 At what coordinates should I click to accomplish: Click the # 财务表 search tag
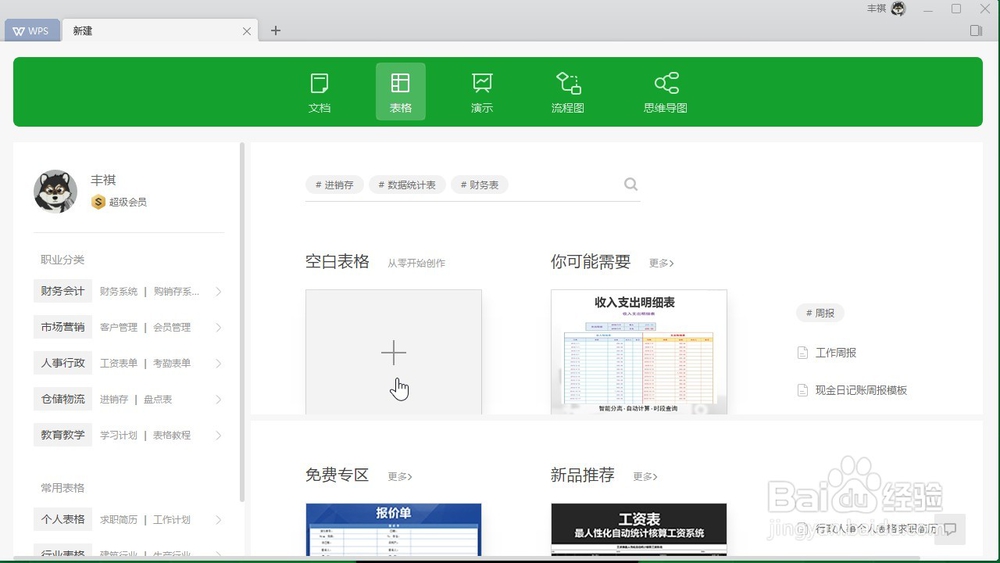coord(480,185)
